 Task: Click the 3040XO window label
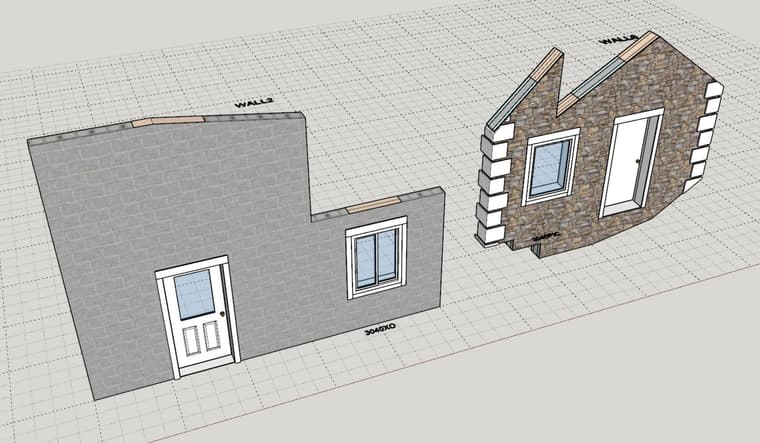(x=380, y=329)
